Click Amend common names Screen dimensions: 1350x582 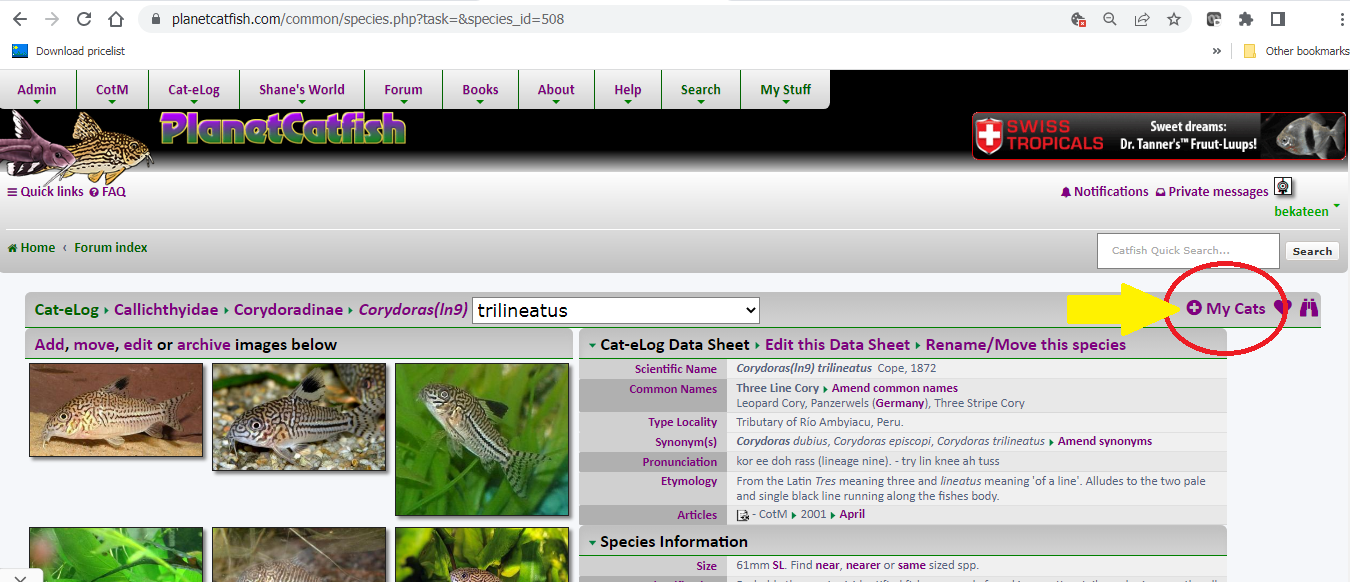[x=895, y=388]
